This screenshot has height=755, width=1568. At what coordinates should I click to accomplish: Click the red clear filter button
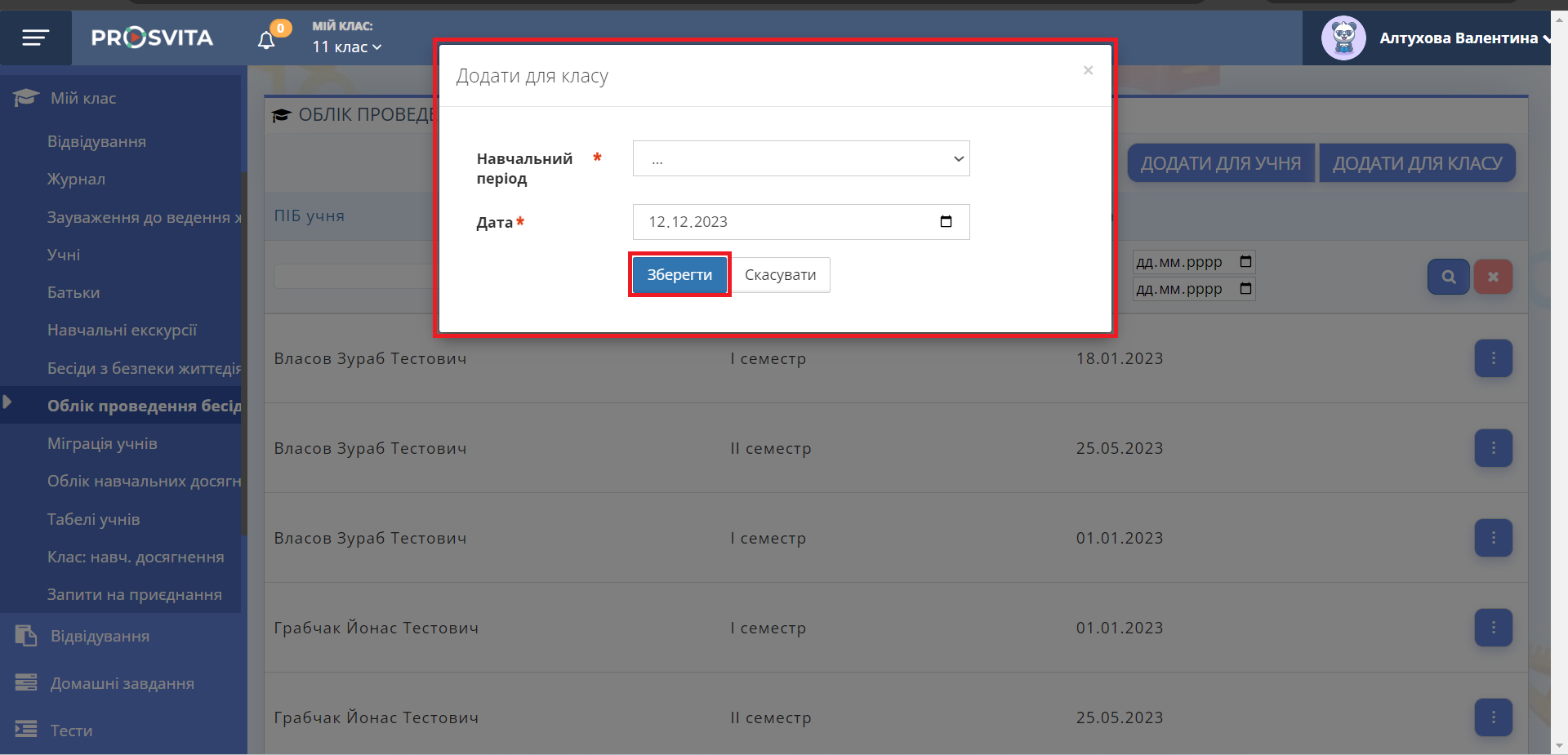(x=1492, y=277)
